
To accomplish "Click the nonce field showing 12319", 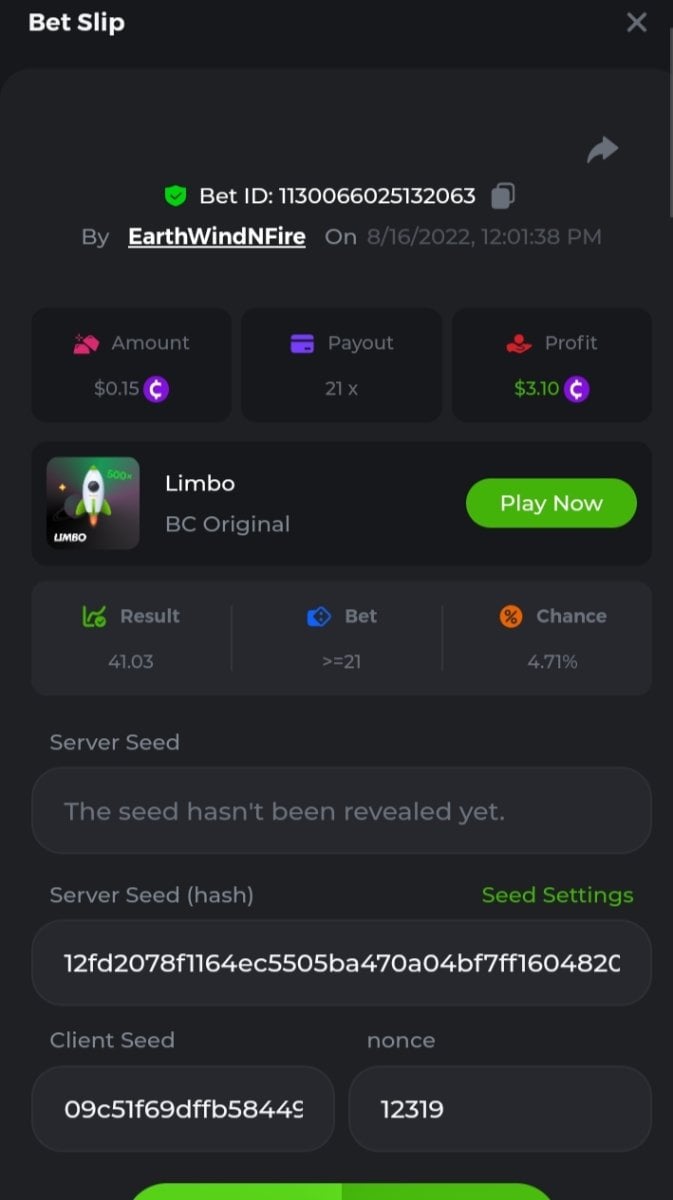I will pos(499,1109).
